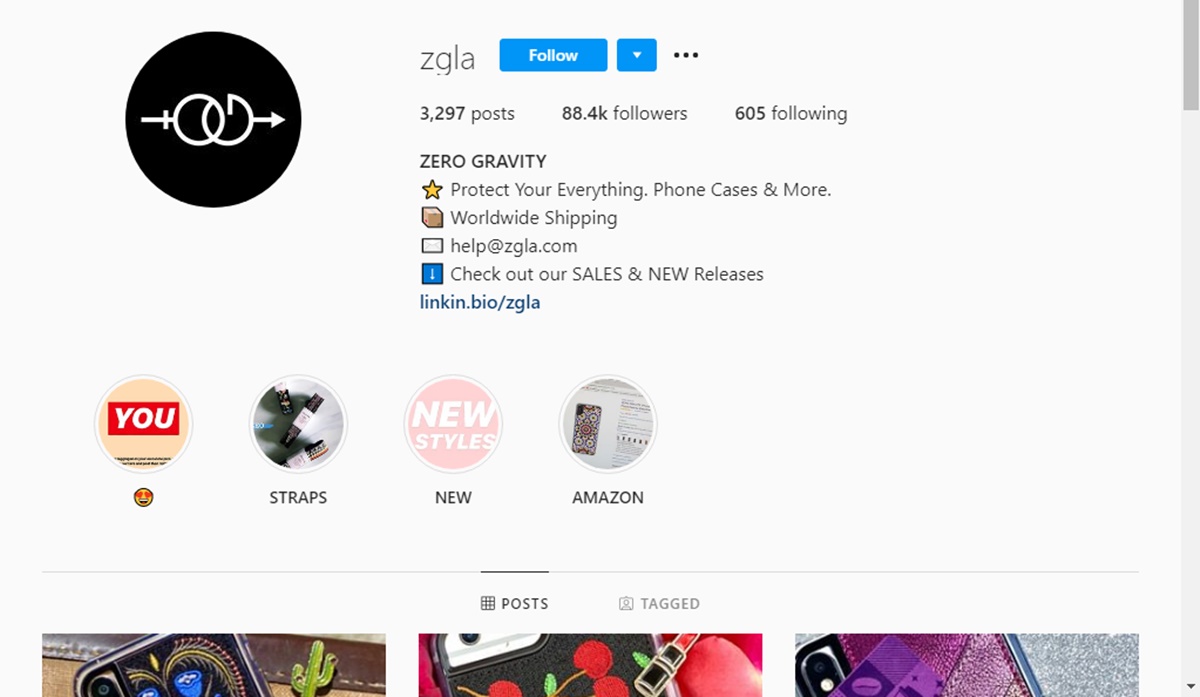The image size is (1200, 697).
Task: View the STRAPS story highlight
Action: [298, 424]
